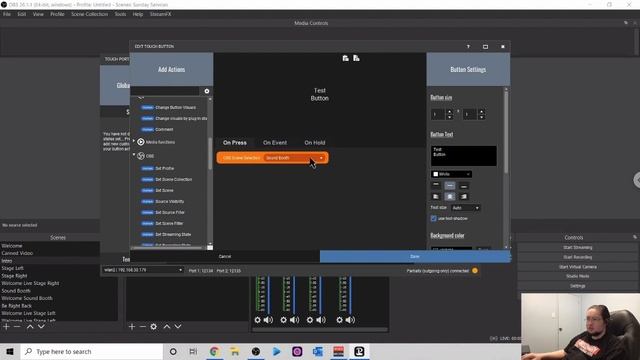Open the White text color dropdown
Viewport: 640px width, 360px height.
pyautogui.click(x=451, y=174)
